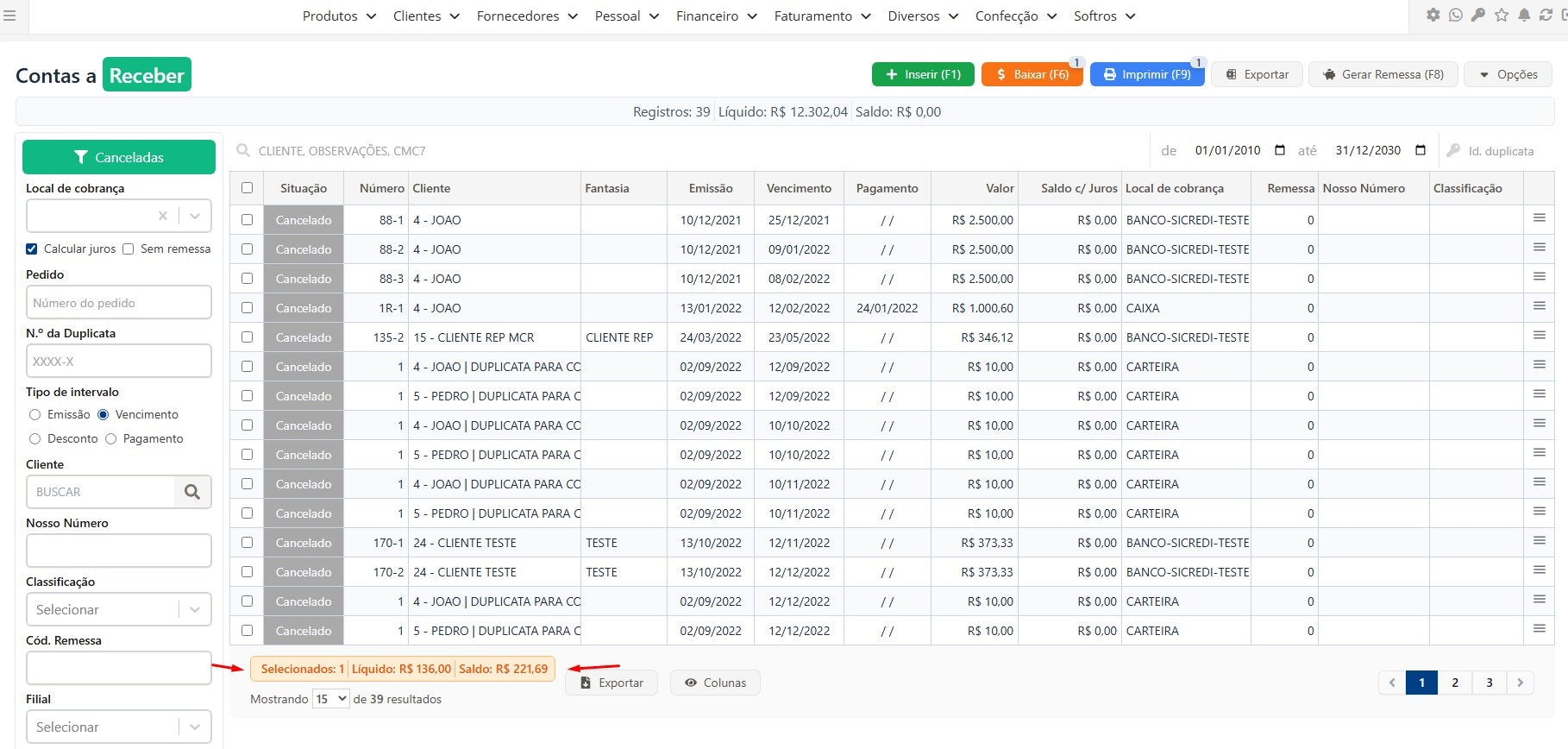Open row menu for duplicata 88-1

tap(1539, 218)
